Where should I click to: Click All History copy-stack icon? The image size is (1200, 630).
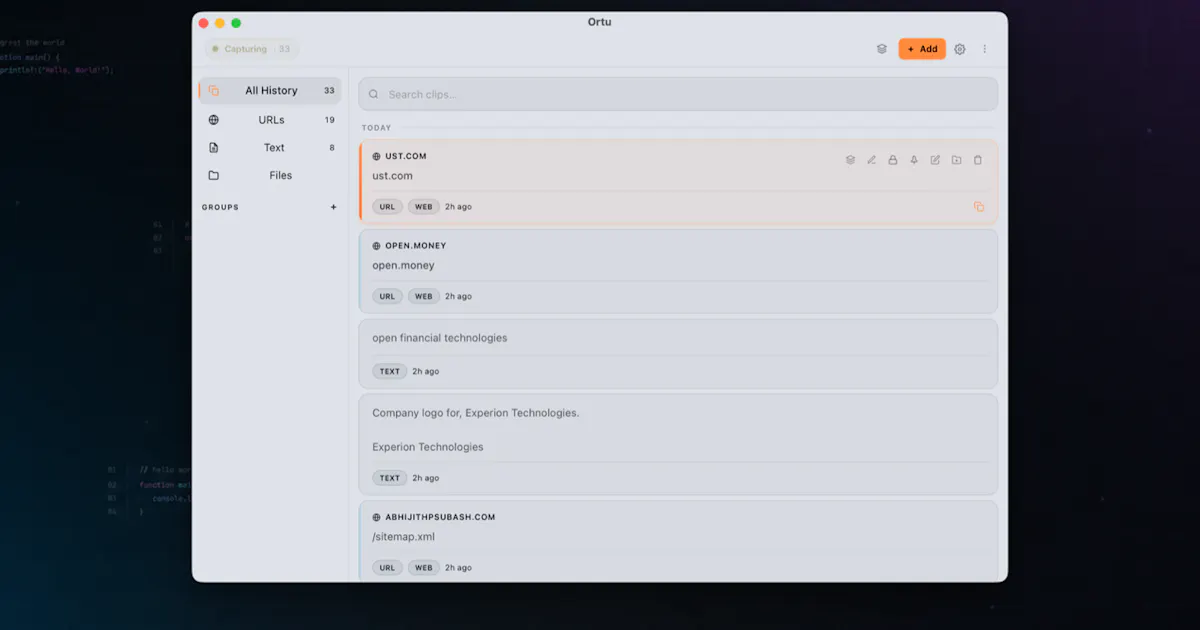pos(214,90)
